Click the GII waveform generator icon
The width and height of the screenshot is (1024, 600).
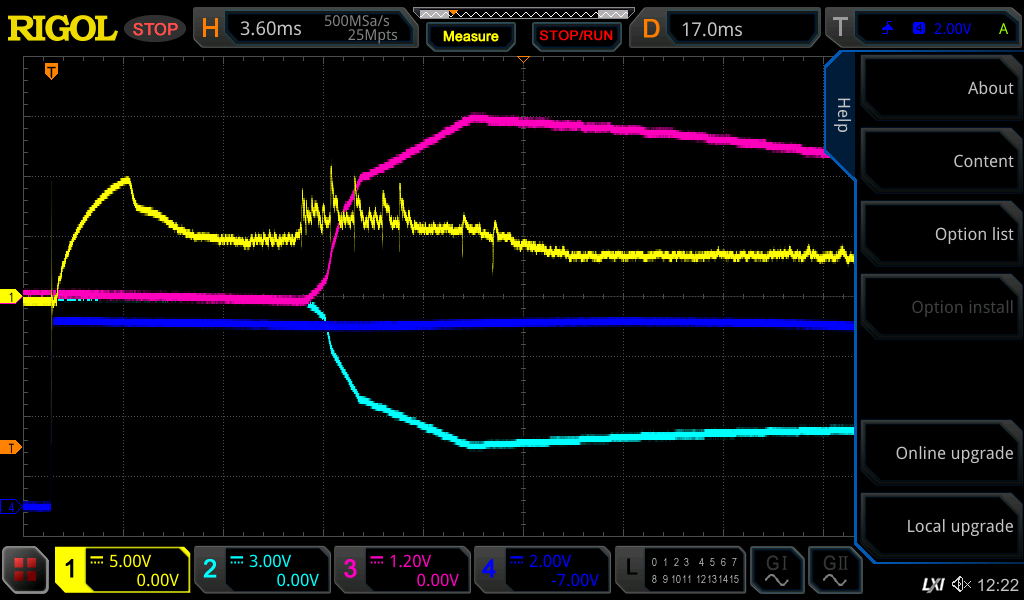coord(834,570)
